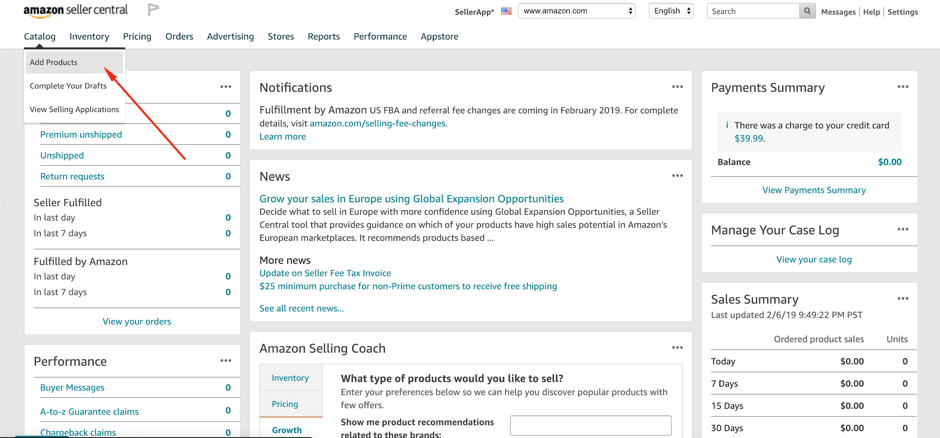Screen dimensions: 940x438
Task: Click the flag icon beside Seller Central logo
Action: coord(153,10)
